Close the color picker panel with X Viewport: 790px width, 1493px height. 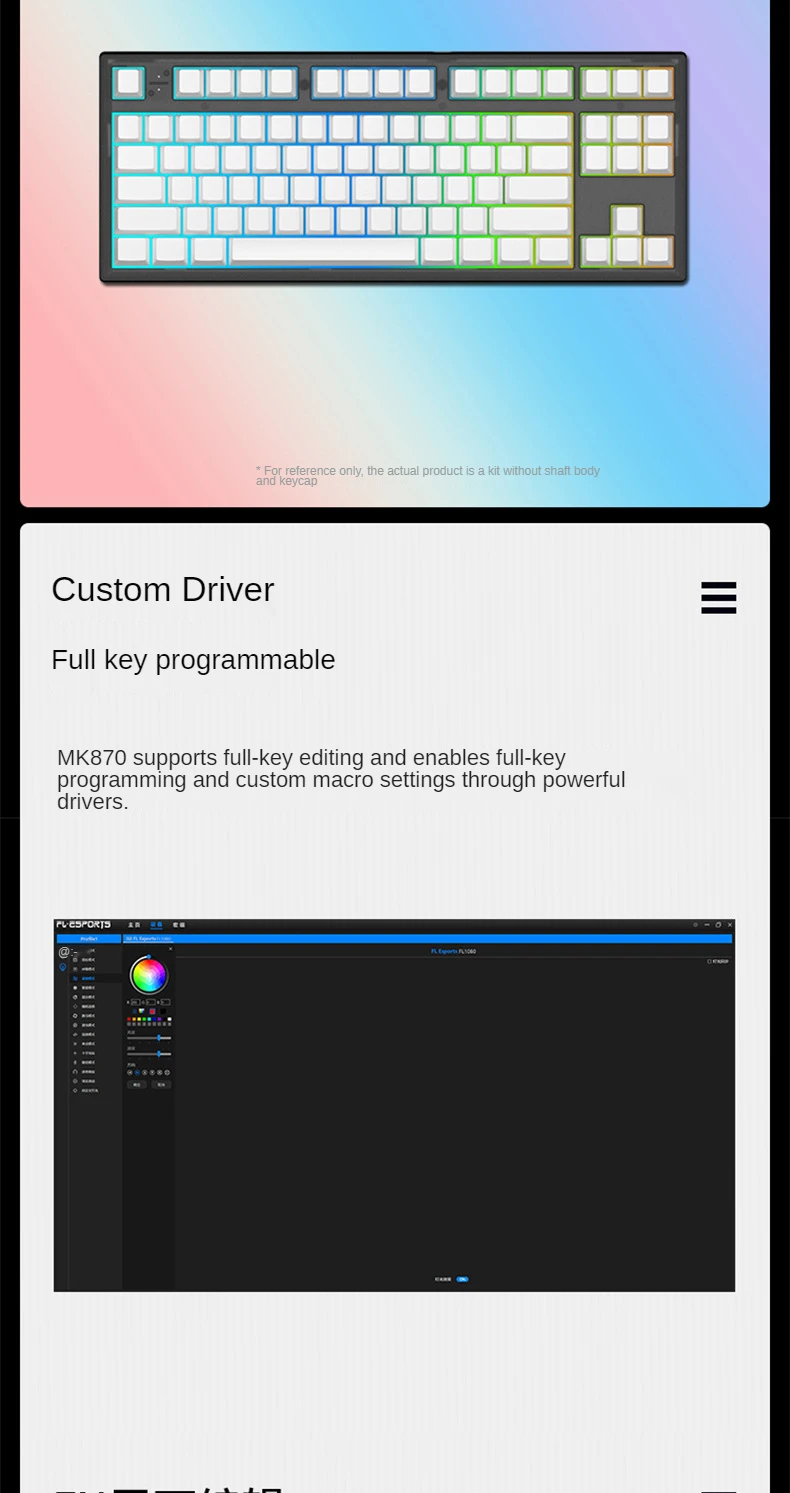point(170,949)
